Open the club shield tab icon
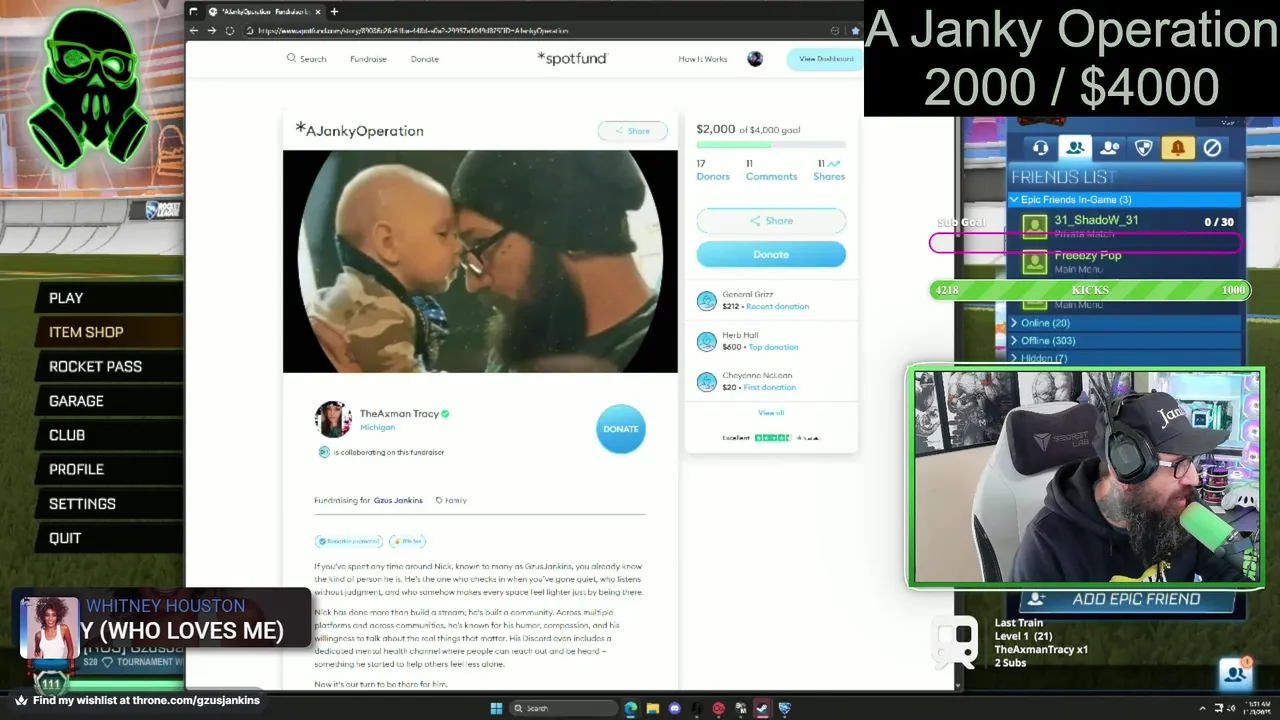This screenshot has height=720, width=1280. 1144,148
